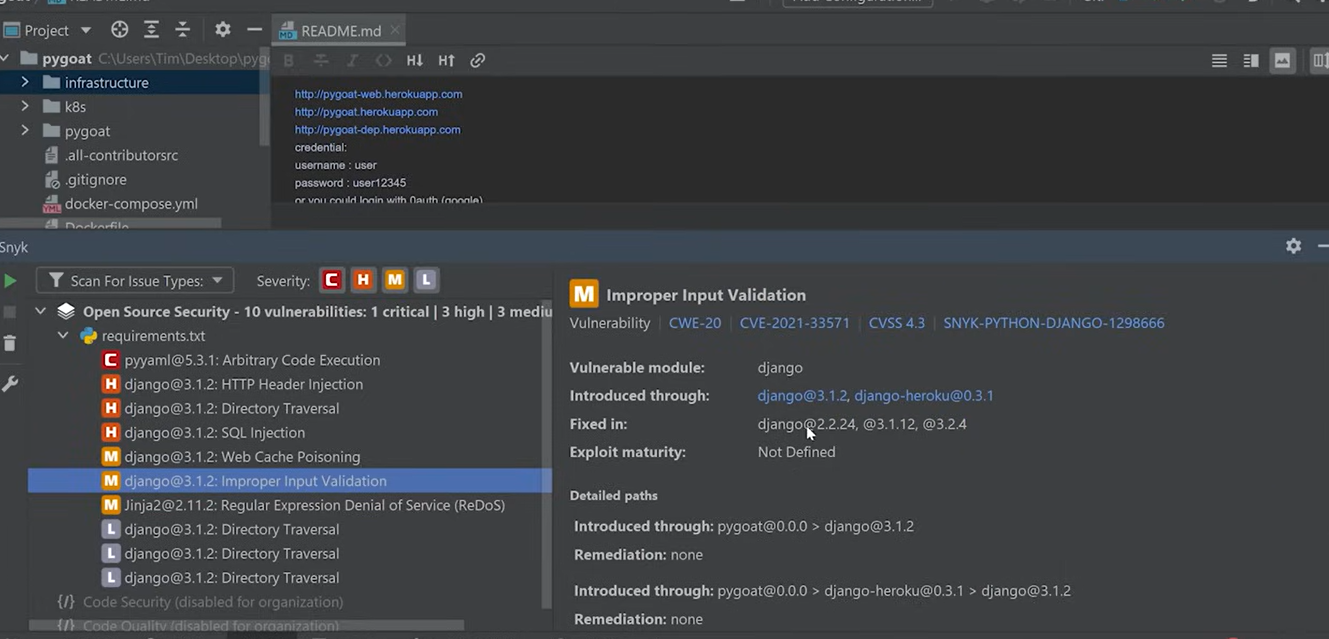Run the Snyk scan with green play icon
Screen dimensions: 1329x639
(10, 281)
